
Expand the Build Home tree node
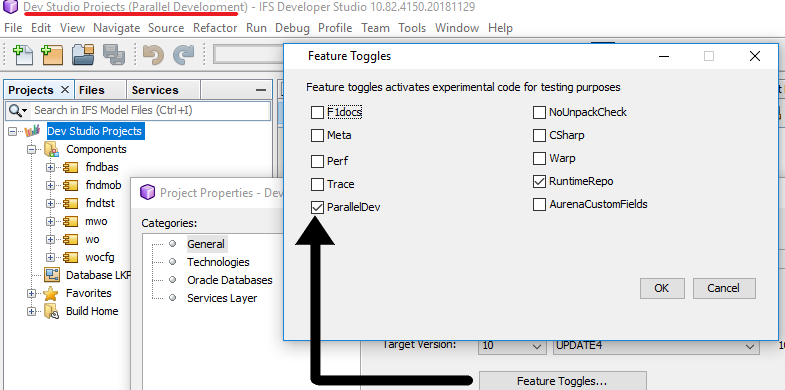(x=32, y=311)
